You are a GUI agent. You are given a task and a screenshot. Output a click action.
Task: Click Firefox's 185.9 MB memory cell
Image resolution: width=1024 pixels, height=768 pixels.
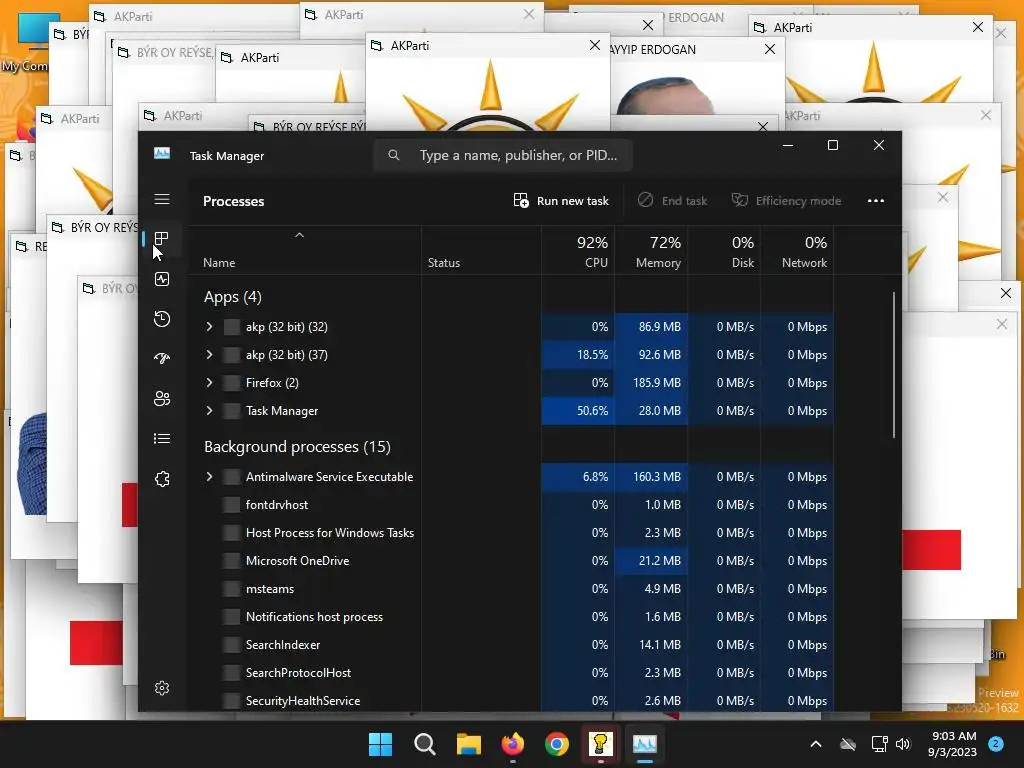[651, 383]
